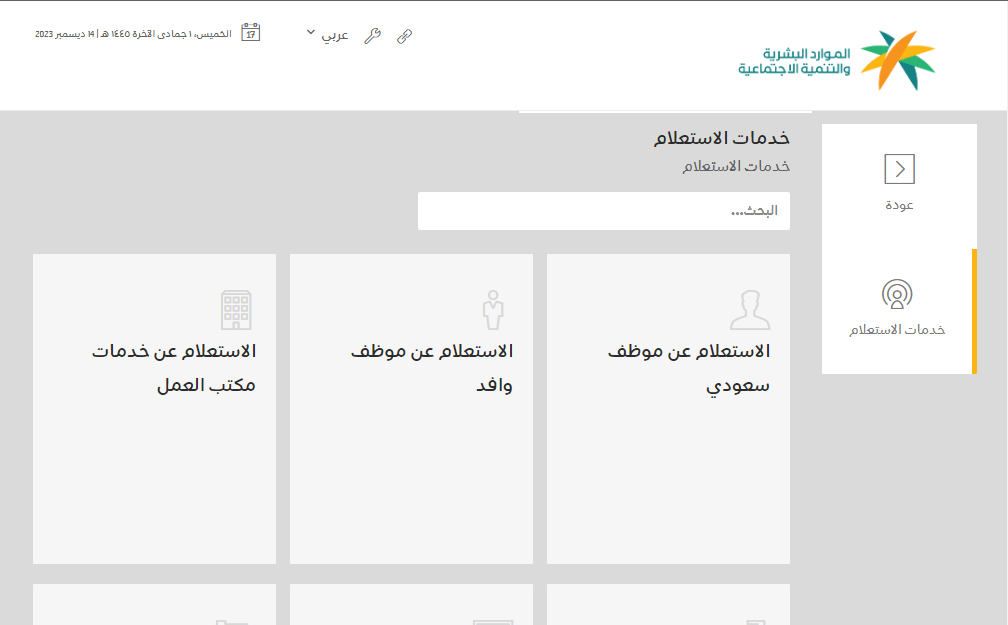The height and width of the screenshot is (625, 1008).
Task: Open the عربي language dropdown
Action: (334, 35)
